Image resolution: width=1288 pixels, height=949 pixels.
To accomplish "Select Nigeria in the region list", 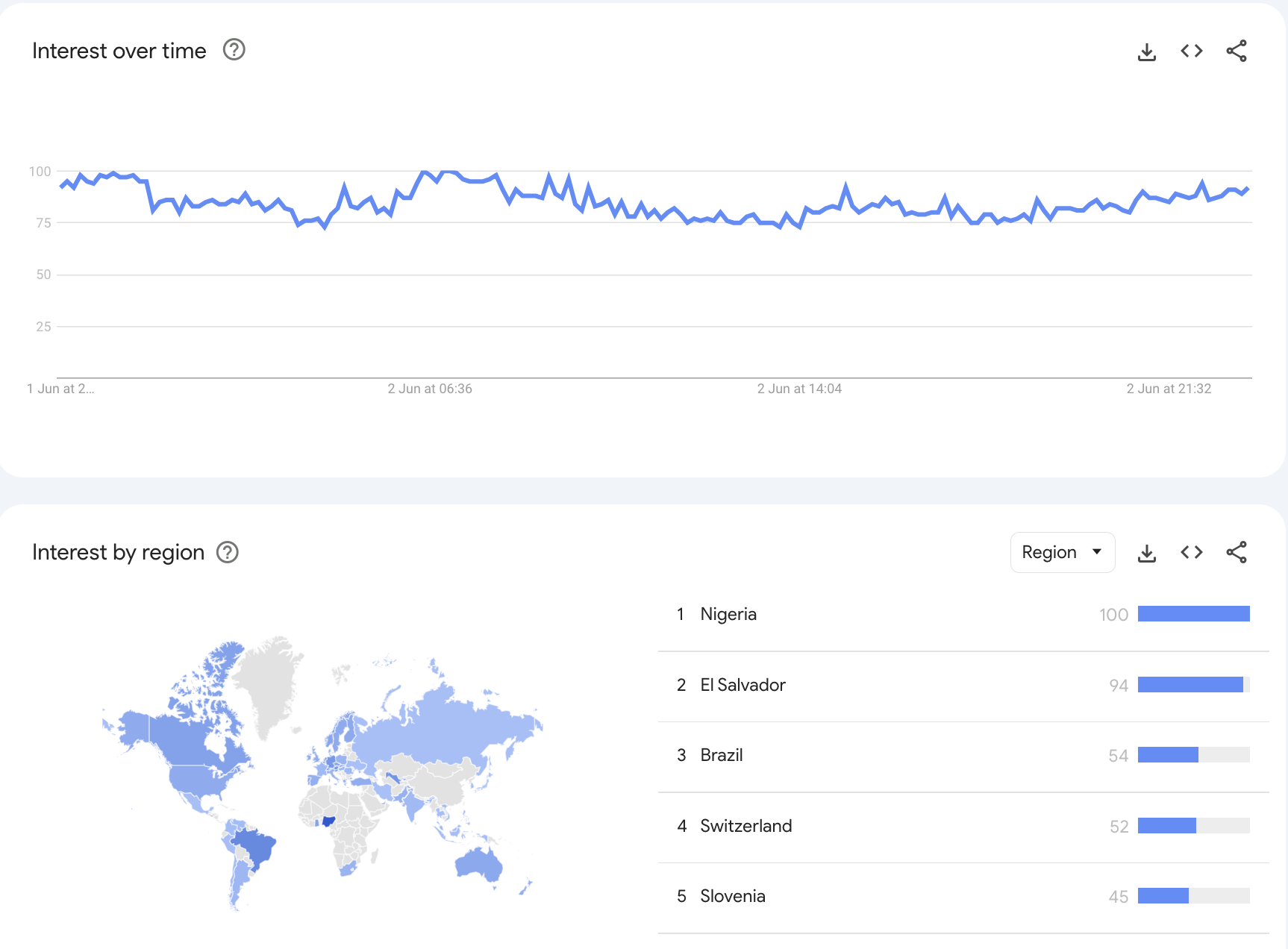I will 728,614.
